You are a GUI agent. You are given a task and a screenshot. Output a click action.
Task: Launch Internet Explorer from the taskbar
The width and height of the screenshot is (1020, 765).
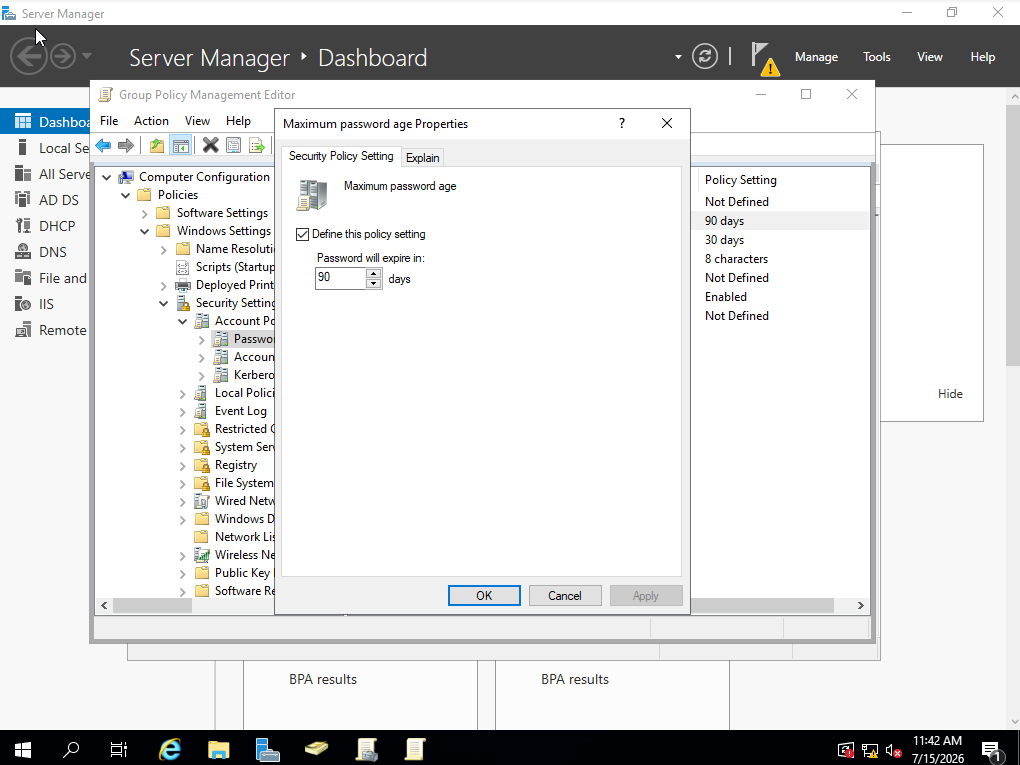coord(170,749)
